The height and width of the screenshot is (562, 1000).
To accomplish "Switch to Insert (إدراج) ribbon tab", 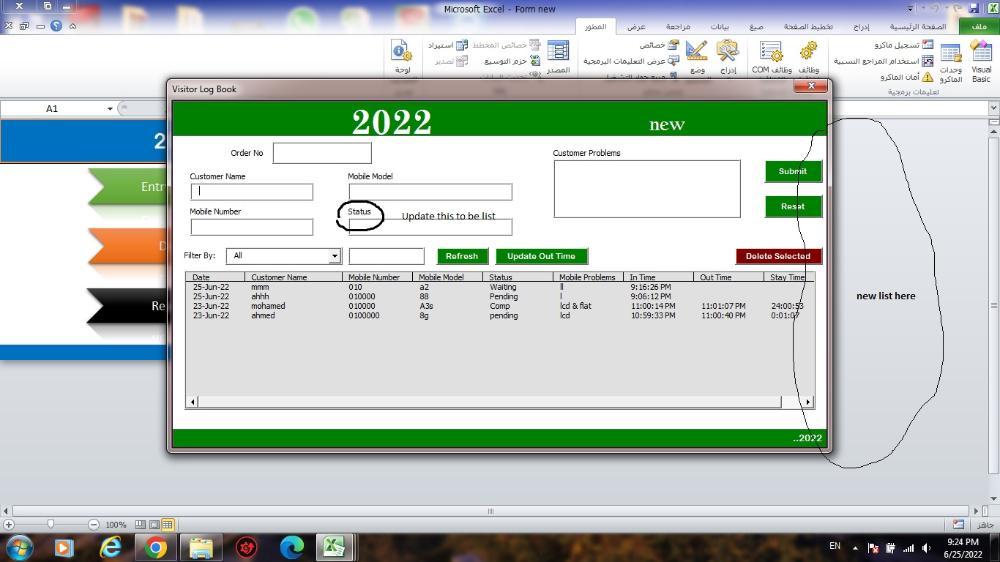I will pyautogui.click(x=861, y=26).
